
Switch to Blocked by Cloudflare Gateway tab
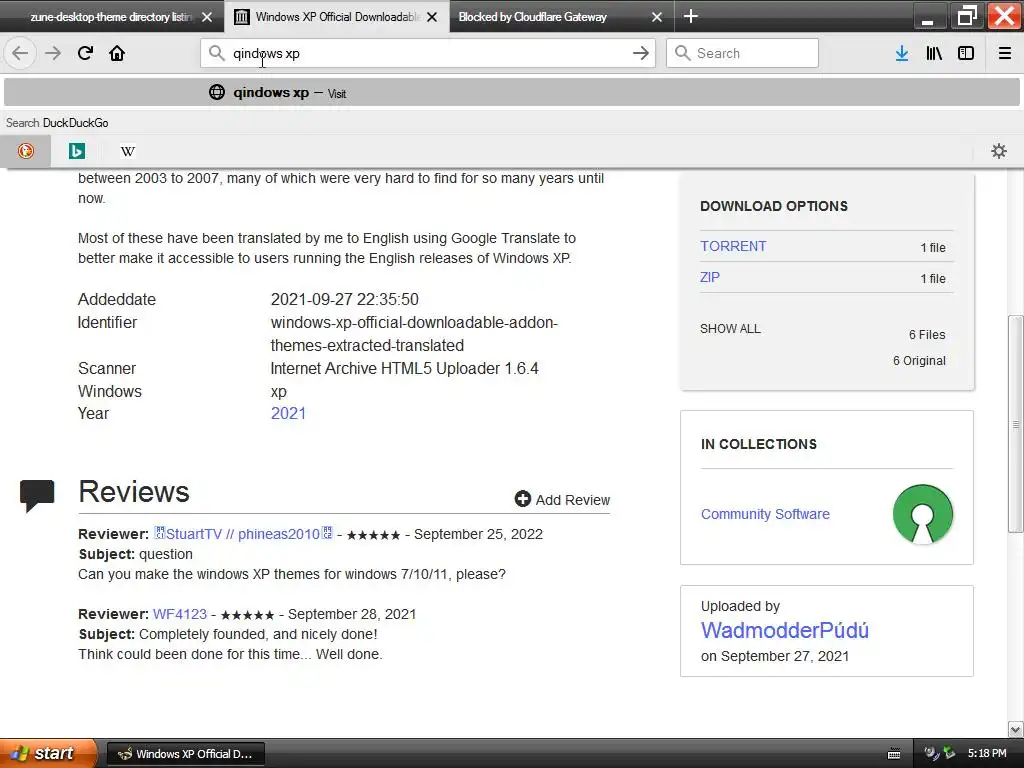point(562,17)
